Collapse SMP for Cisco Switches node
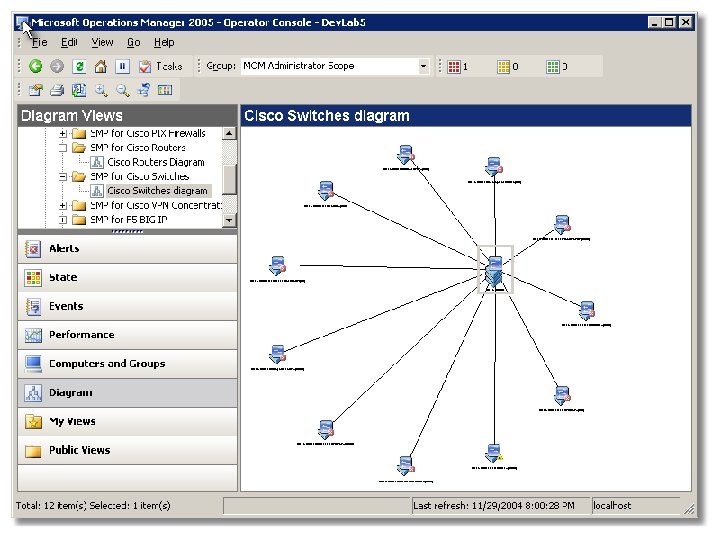This screenshot has height=540, width=720. click(63, 177)
